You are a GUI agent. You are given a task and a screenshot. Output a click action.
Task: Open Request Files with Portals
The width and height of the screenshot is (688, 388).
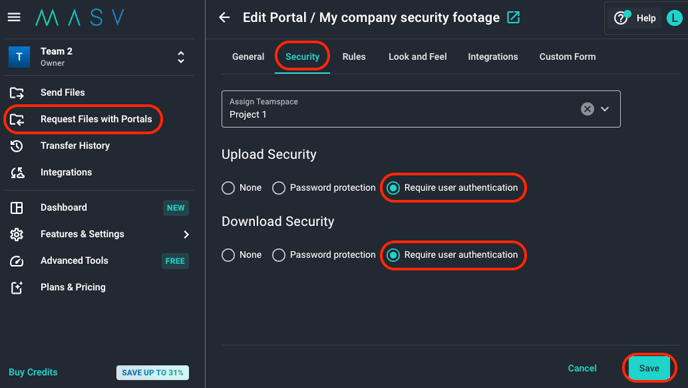click(96, 119)
